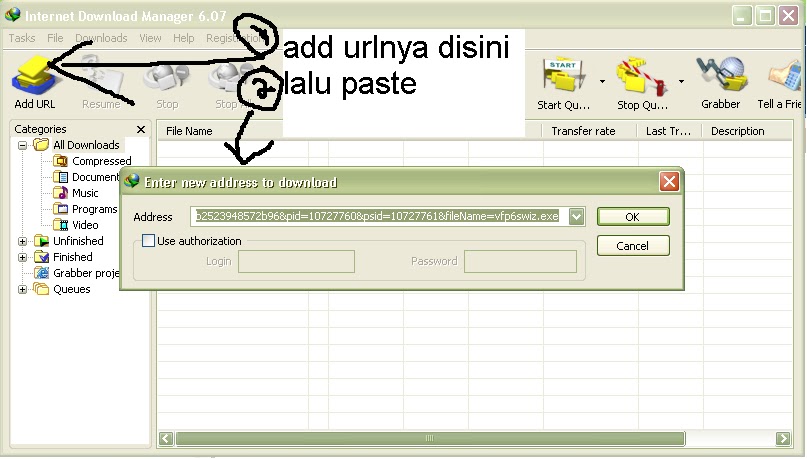
Task: Expand the Unfinished tree node
Action: [x=22, y=241]
